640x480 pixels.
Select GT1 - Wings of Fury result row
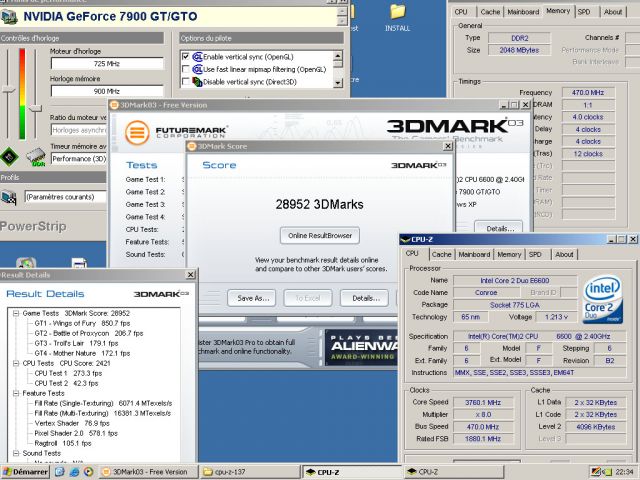(x=82, y=323)
